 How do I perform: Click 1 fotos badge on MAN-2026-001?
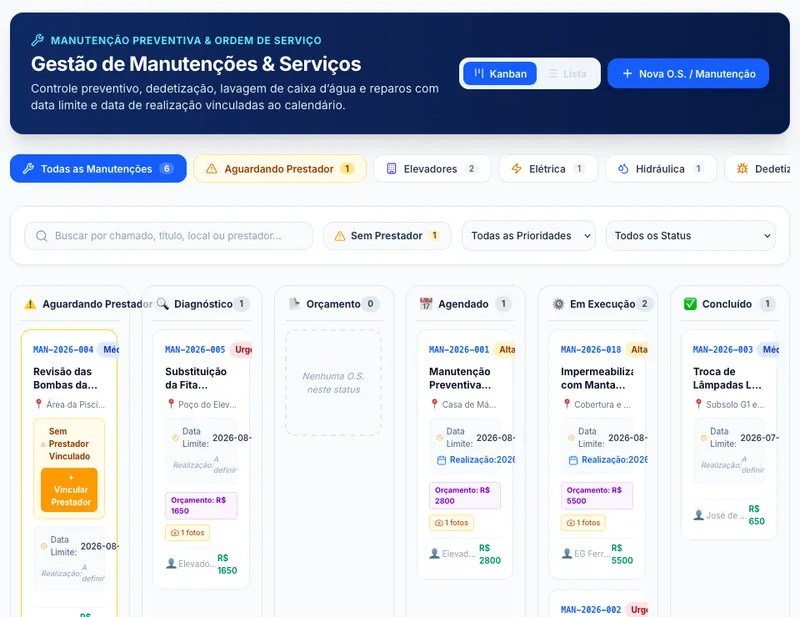tap(452, 522)
